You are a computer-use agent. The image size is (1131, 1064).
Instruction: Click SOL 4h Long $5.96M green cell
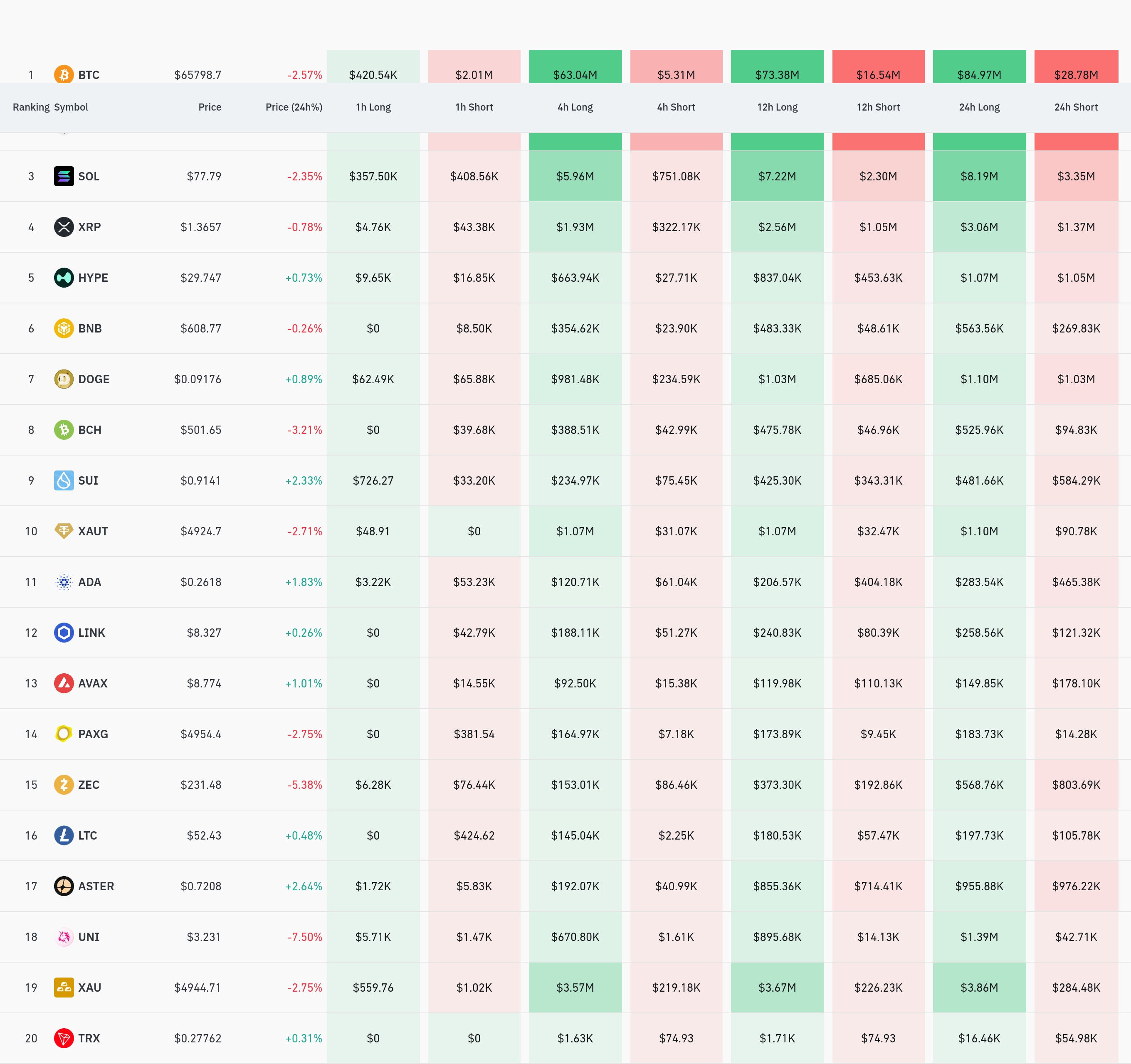tap(575, 176)
